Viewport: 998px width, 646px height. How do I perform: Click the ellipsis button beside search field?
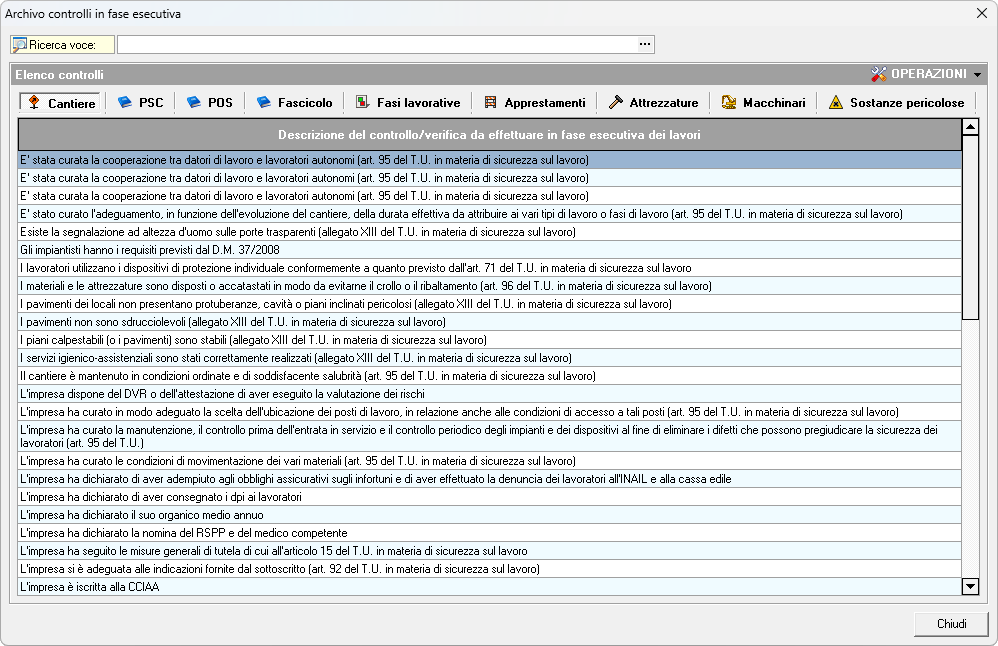645,44
